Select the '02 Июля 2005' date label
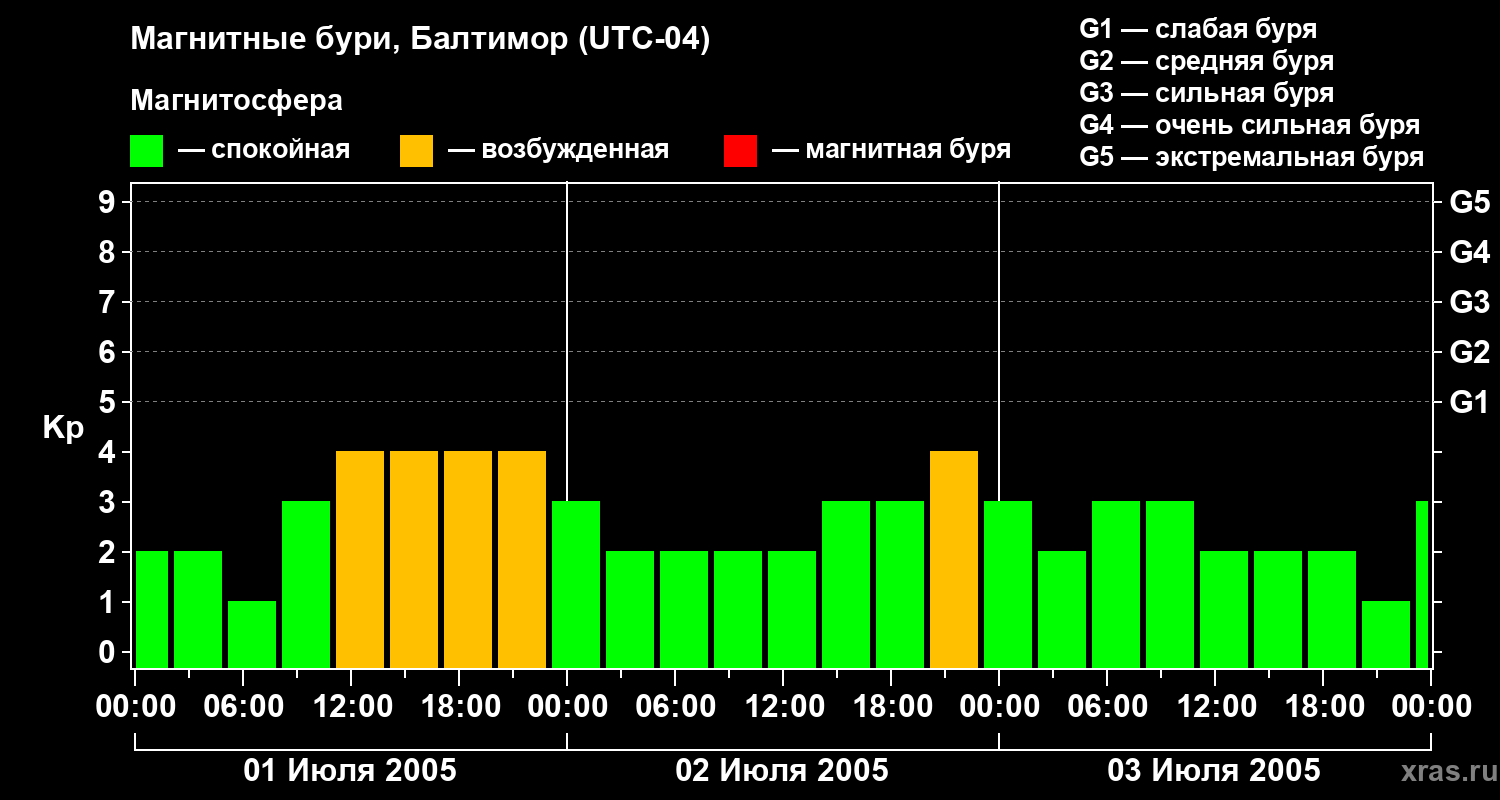Viewport: 1500px width, 800px height. click(x=782, y=771)
